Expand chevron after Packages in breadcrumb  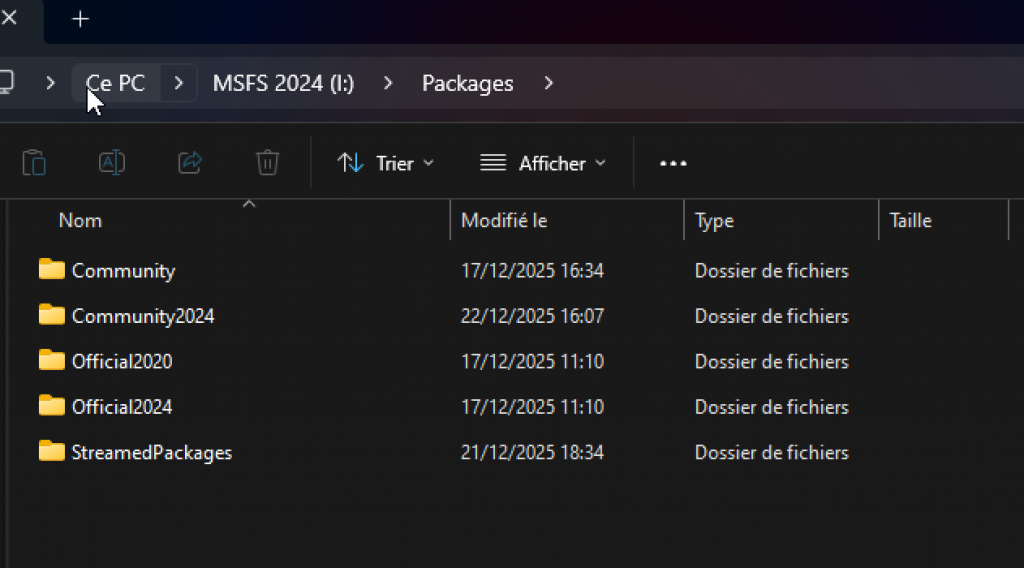pos(548,83)
